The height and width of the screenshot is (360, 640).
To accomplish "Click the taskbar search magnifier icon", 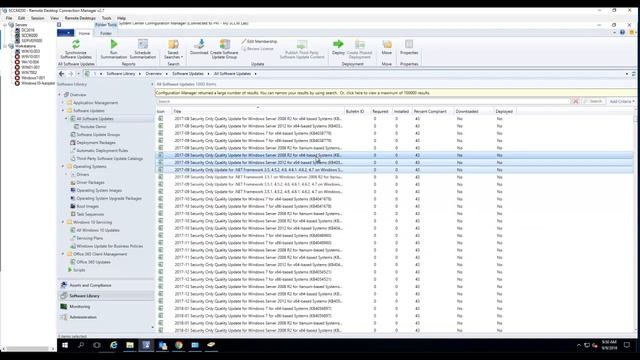I will [x=81, y=345].
